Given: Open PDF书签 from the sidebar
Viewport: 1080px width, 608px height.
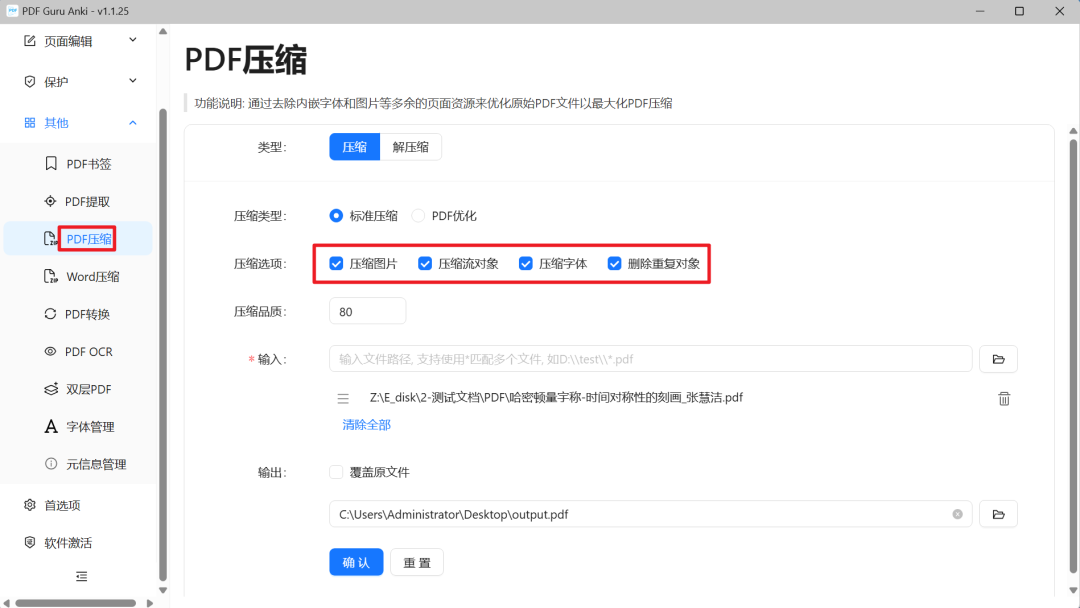Looking at the screenshot, I should point(87,162).
